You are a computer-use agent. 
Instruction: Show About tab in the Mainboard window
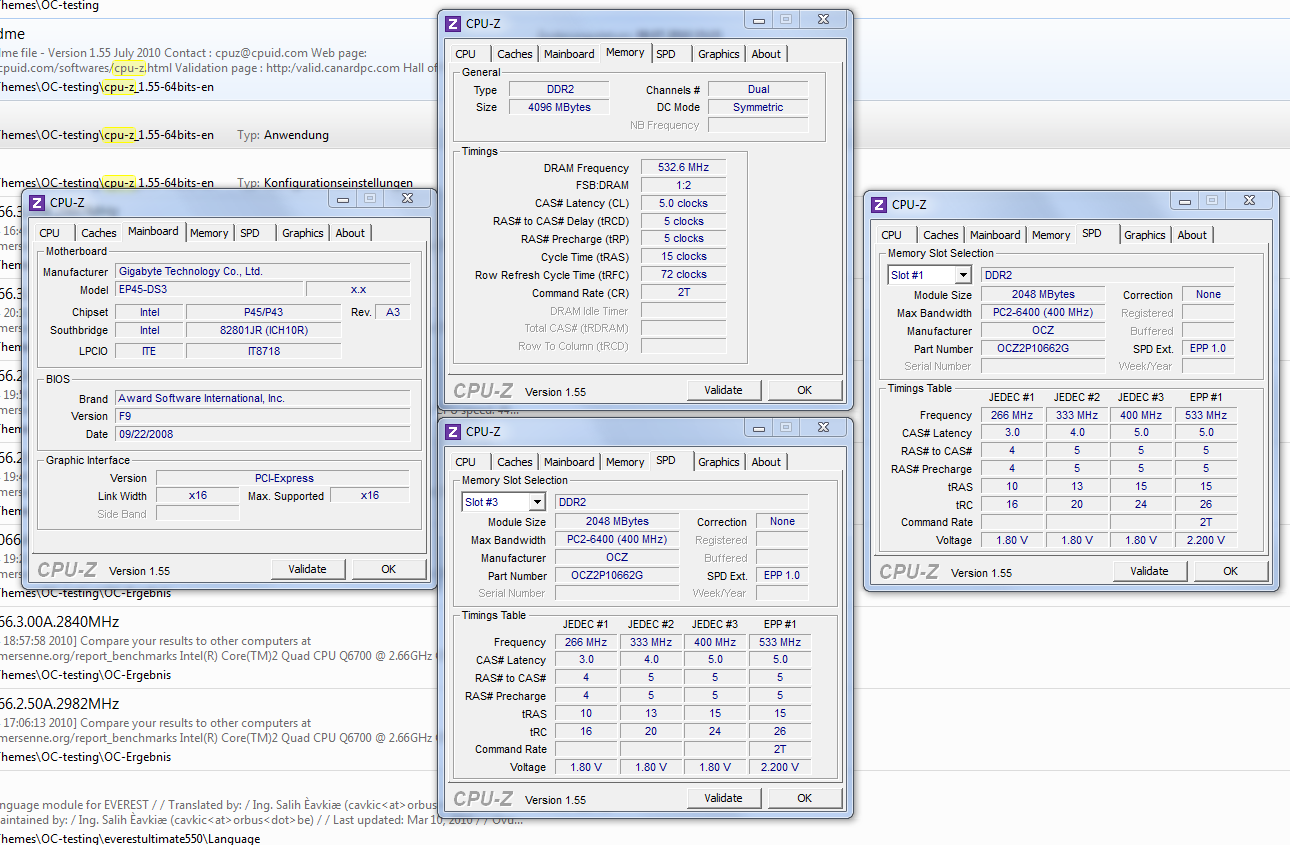point(350,233)
